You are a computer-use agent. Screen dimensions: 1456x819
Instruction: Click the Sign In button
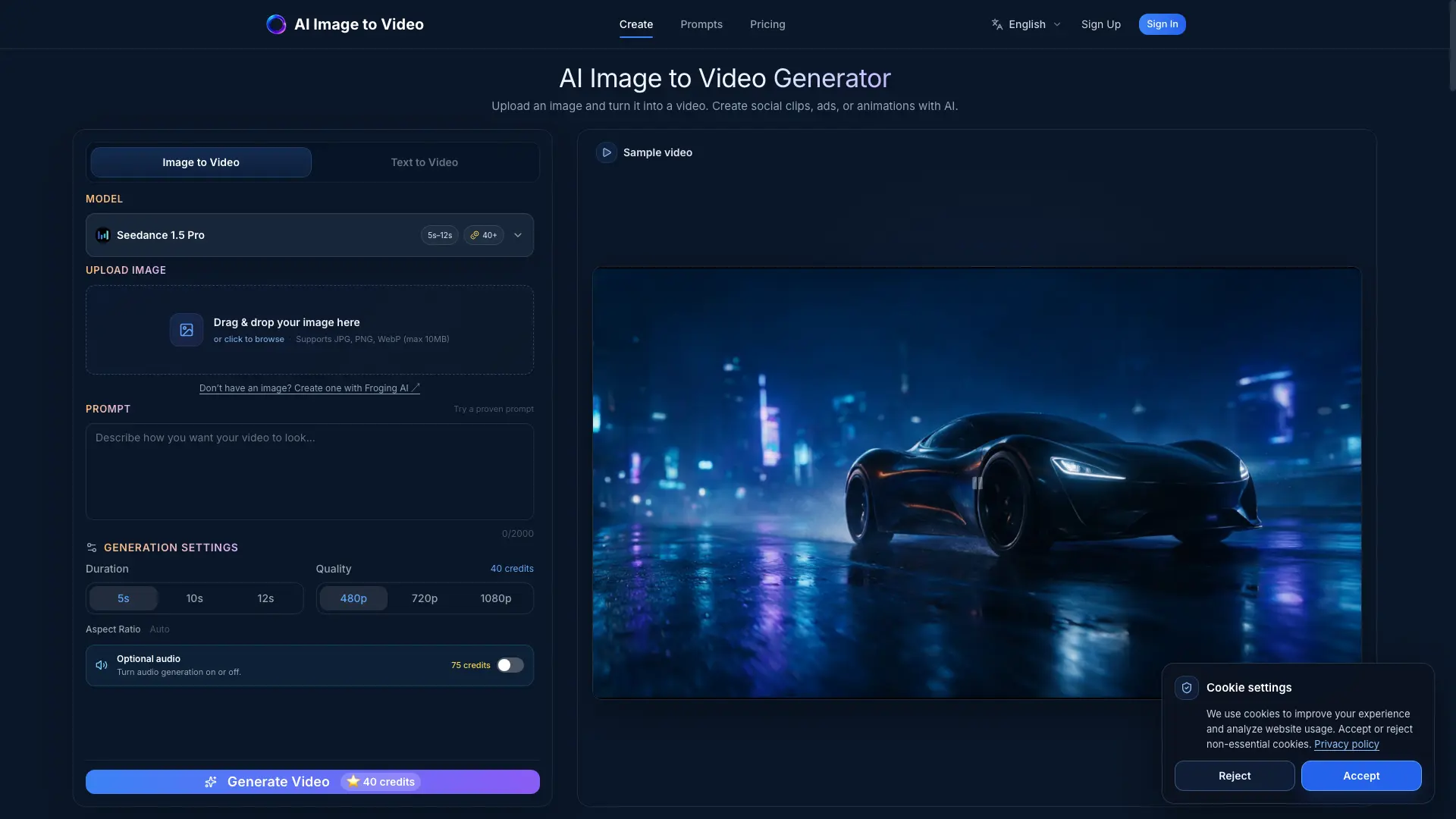1163,24
